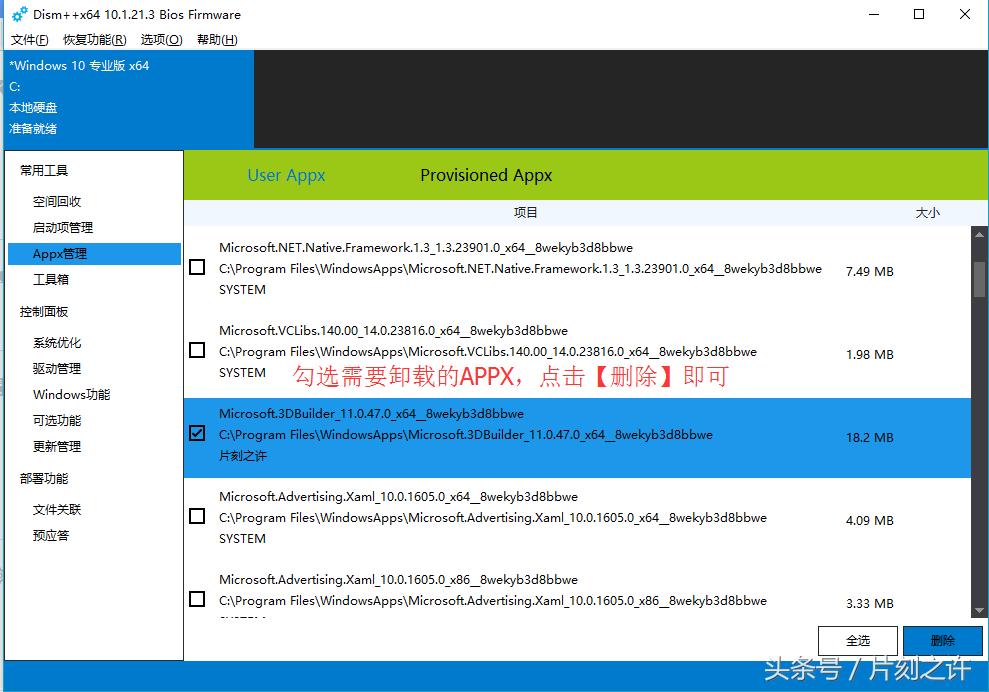This screenshot has width=989, height=692.
Task: Switch to the User Appx tab
Action: point(286,175)
